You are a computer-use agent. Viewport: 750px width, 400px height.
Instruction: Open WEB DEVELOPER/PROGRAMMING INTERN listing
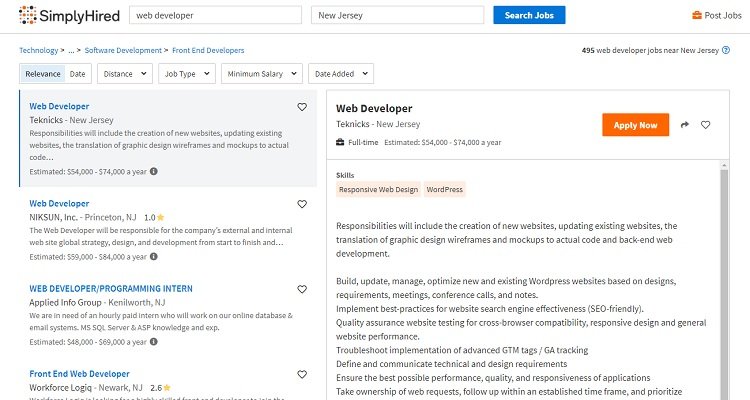pos(111,289)
